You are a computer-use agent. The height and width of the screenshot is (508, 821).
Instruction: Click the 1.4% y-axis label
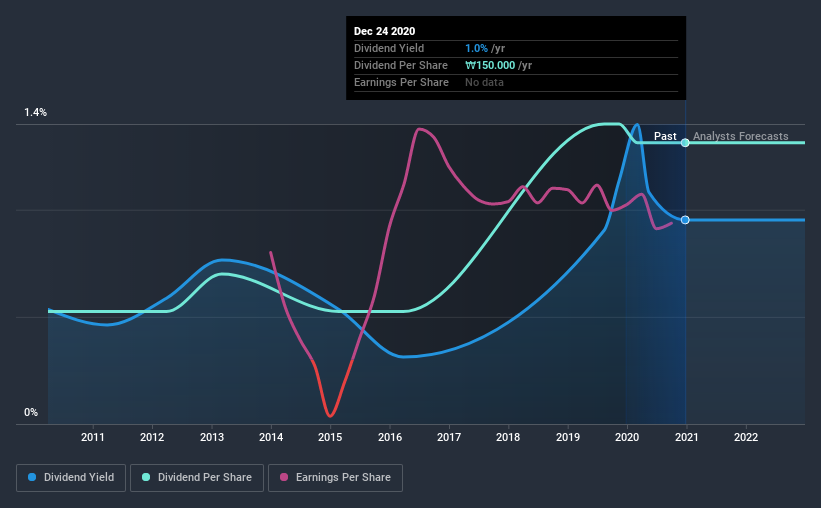(x=36, y=113)
